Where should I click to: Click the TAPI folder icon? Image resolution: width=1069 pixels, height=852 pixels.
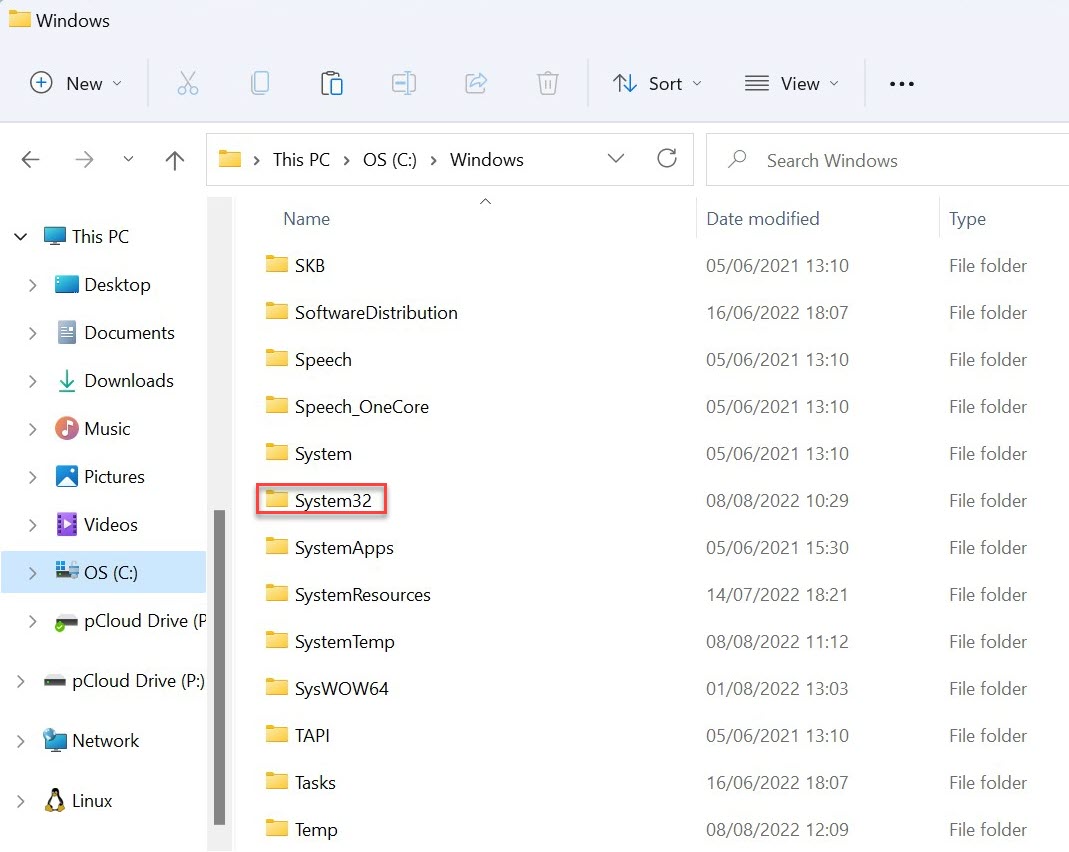click(x=277, y=734)
